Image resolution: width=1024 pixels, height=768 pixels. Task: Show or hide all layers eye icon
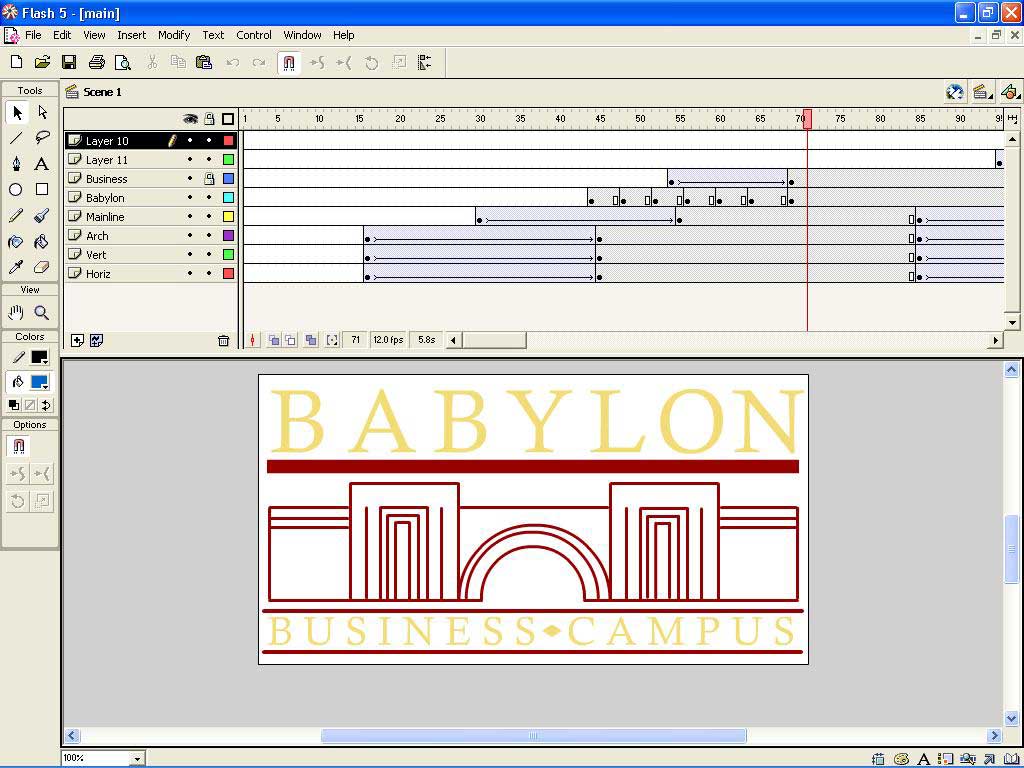tap(190, 119)
